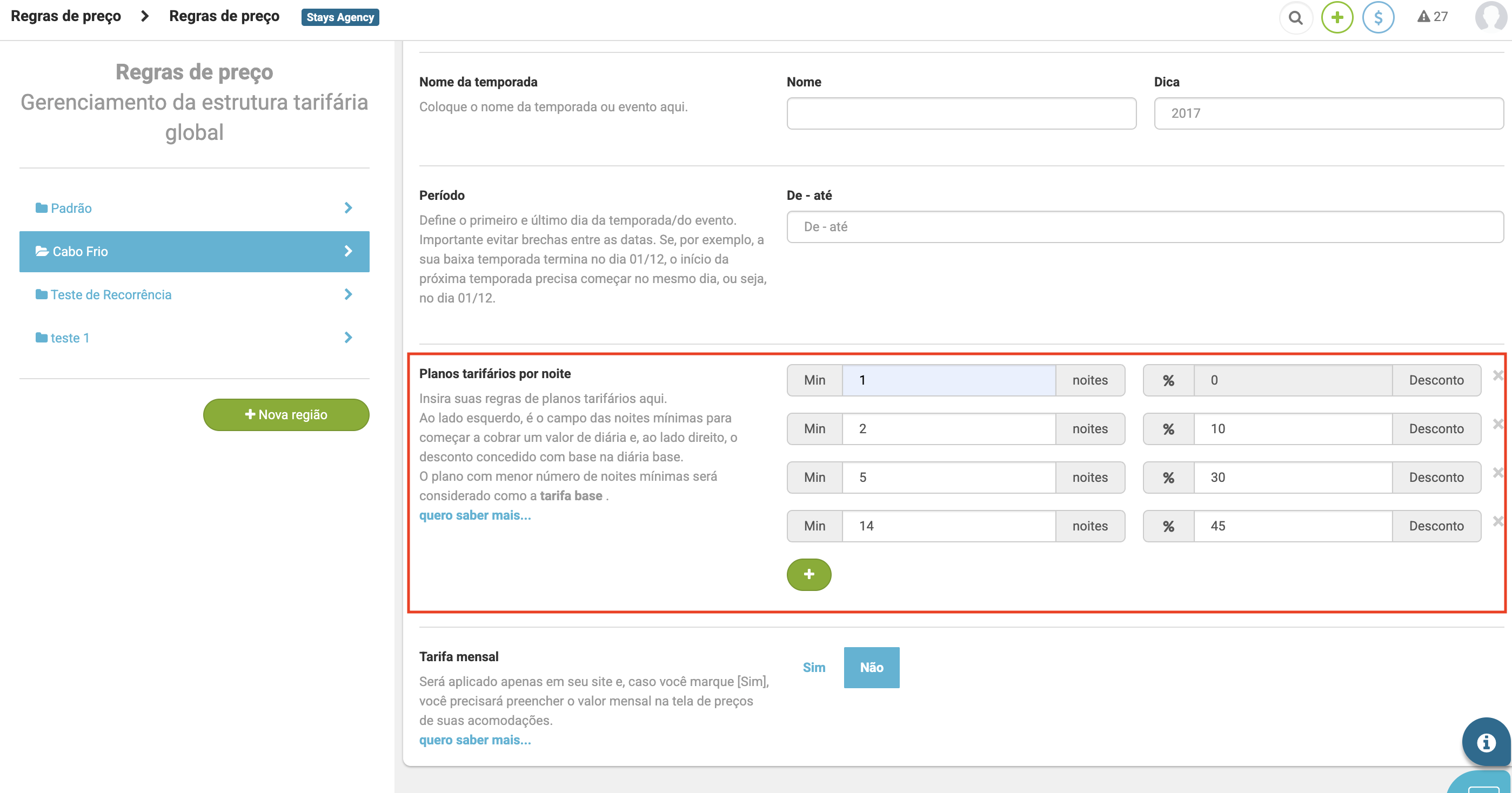Click the blue info help bubble

coord(1486,742)
